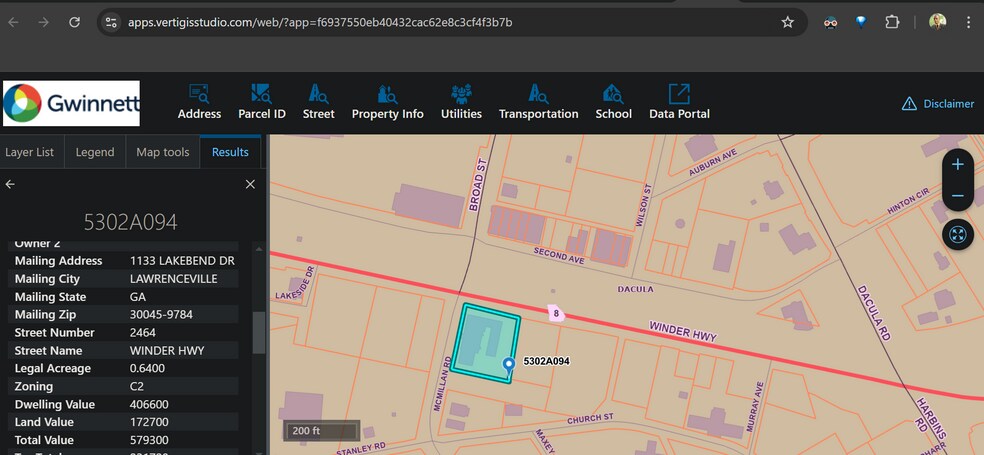Screen dimensions: 984x455
Task: Click the Property Info tool
Action: (387, 103)
